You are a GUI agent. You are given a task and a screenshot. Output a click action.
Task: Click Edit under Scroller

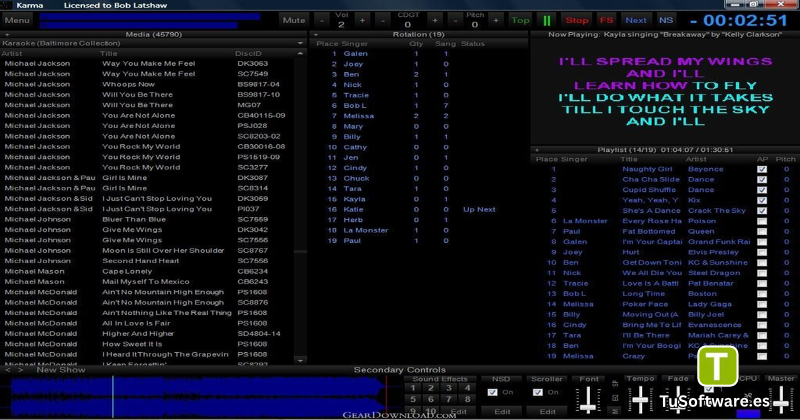pyautogui.click(x=547, y=411)
